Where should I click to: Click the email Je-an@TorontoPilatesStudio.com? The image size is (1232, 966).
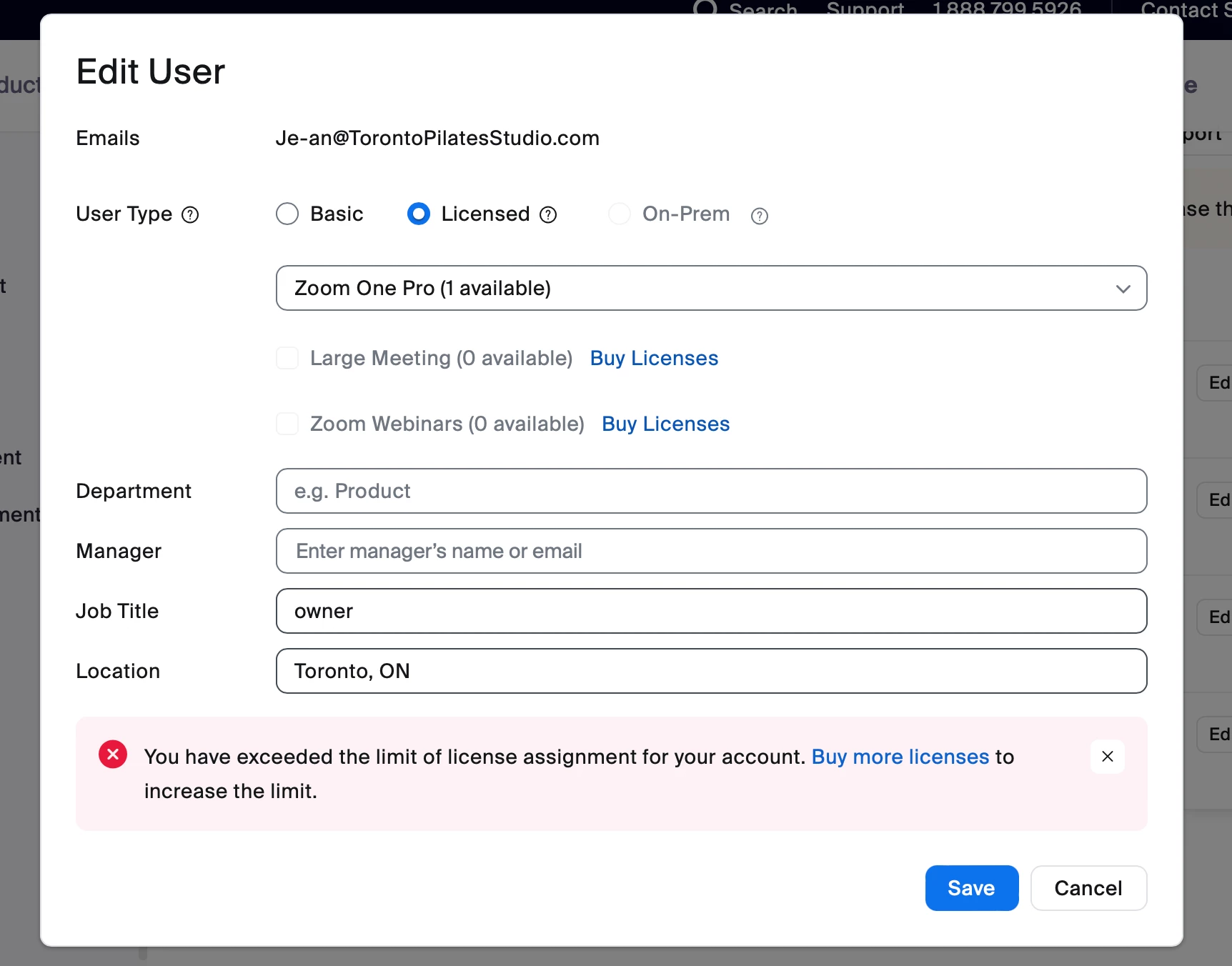(437, 138)
